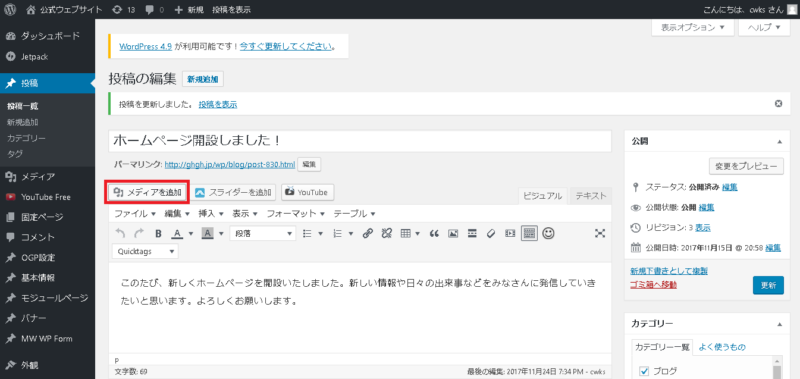Click 新規下書きとして複製 link
800x379 pixels.
[669, 271]
